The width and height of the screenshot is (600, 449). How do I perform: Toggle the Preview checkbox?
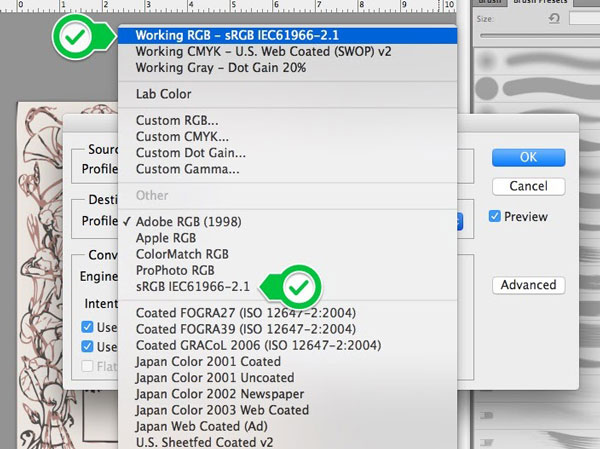pyautogui.click(x=494, y=216)
